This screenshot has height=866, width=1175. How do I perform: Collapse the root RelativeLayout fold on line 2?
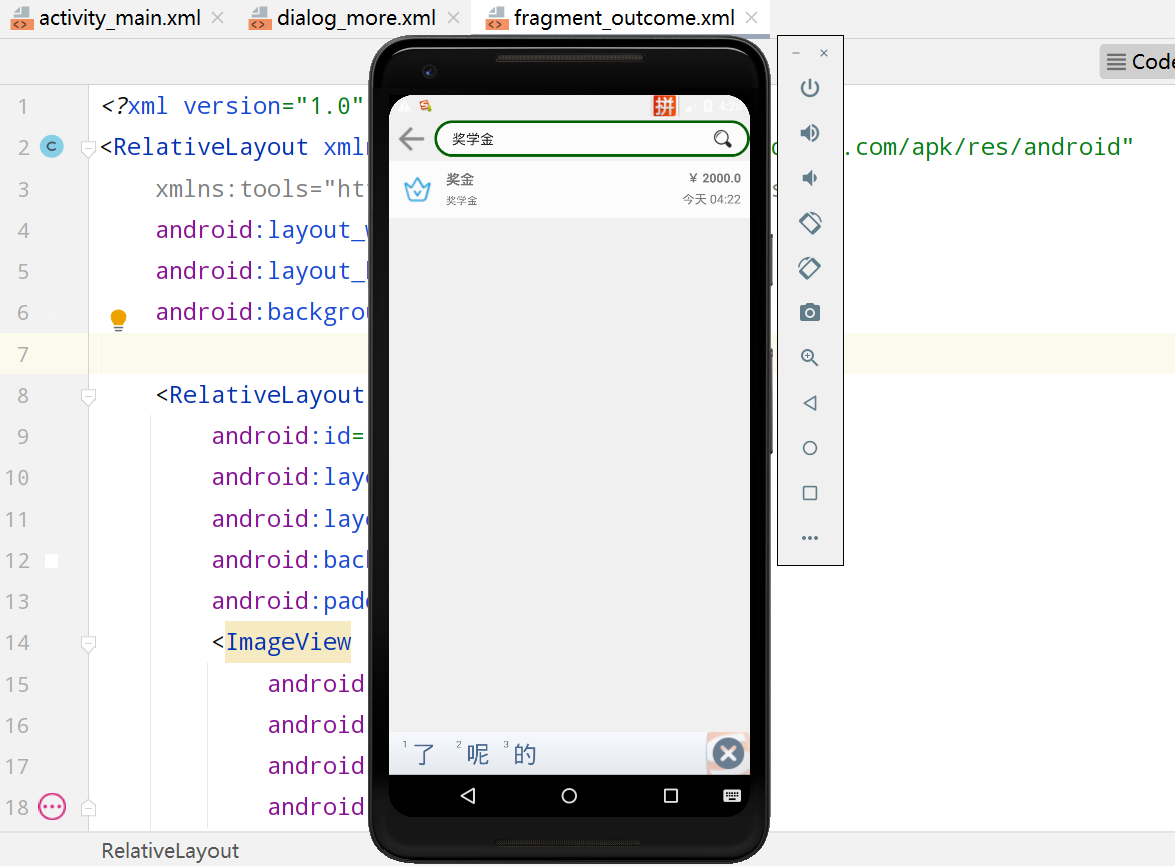tap(88, 148)
